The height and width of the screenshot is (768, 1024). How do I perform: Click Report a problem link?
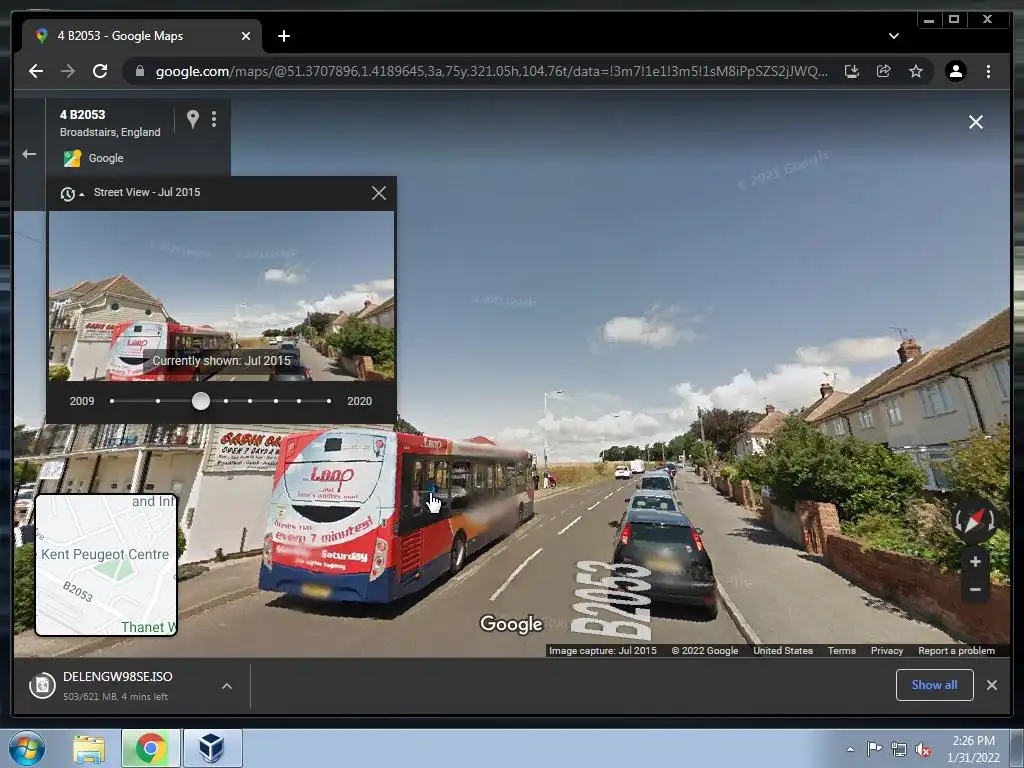[956, 650]
